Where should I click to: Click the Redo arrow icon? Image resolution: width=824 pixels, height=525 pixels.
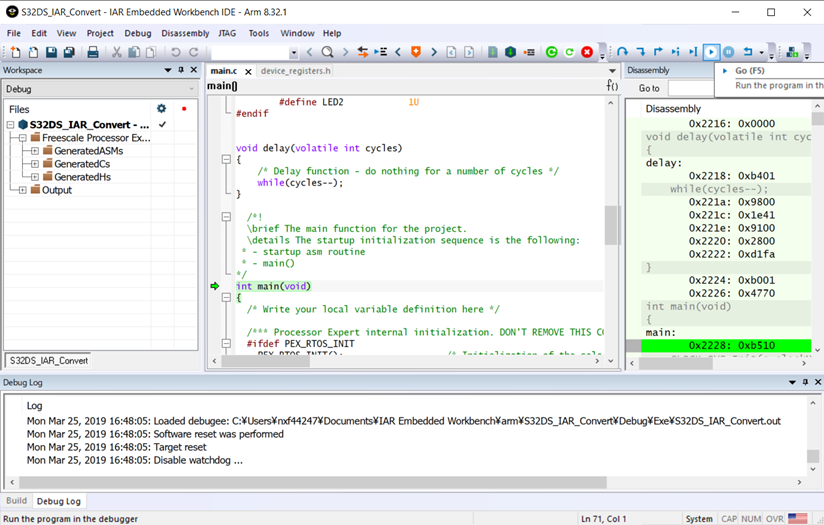193,52
